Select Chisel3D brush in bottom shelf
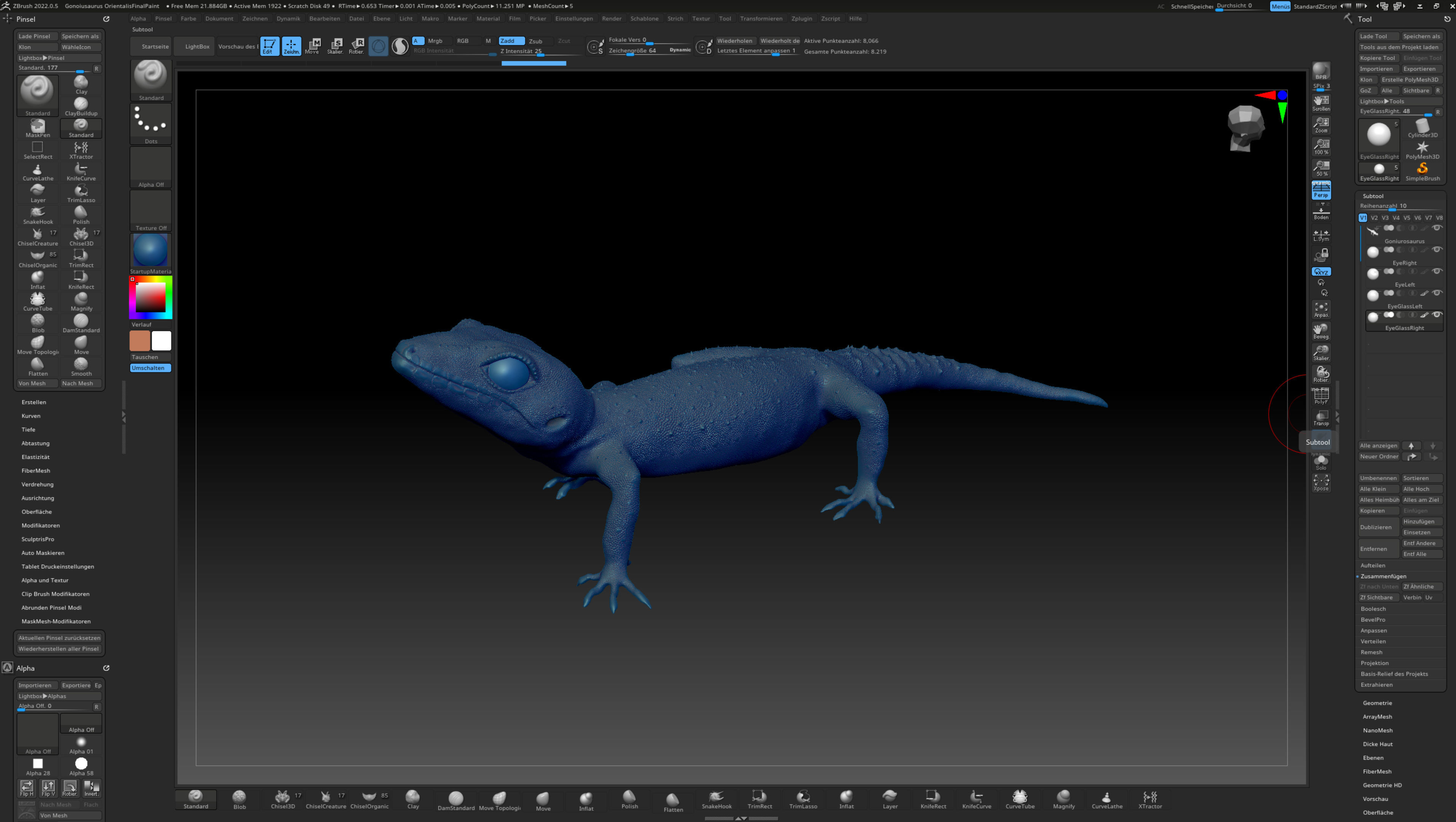Viewport: 1456px width, 822px height. (x=283, y=800)
